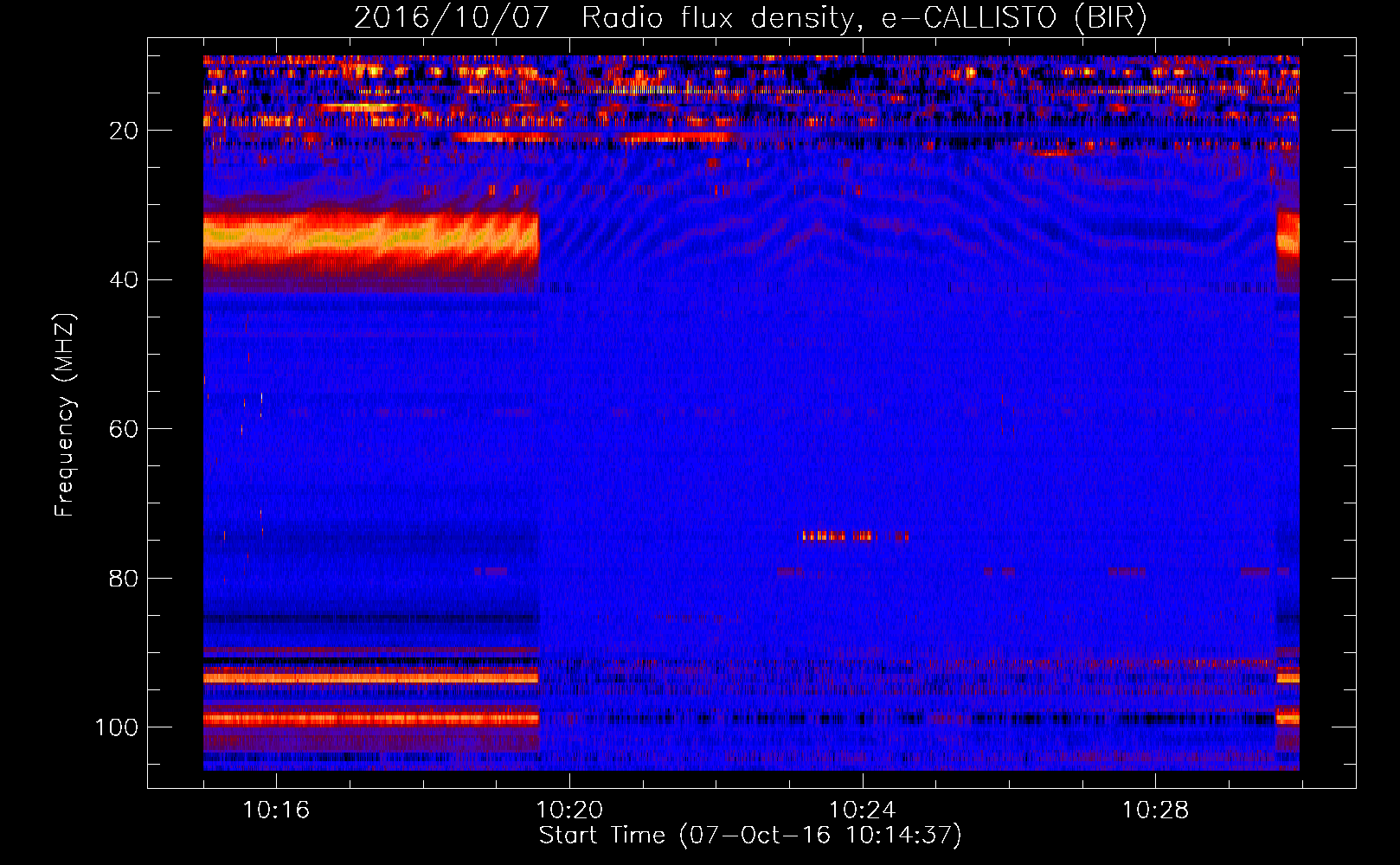Click the 10:20 time tick label
The image size is (1400, 865).
569,811
